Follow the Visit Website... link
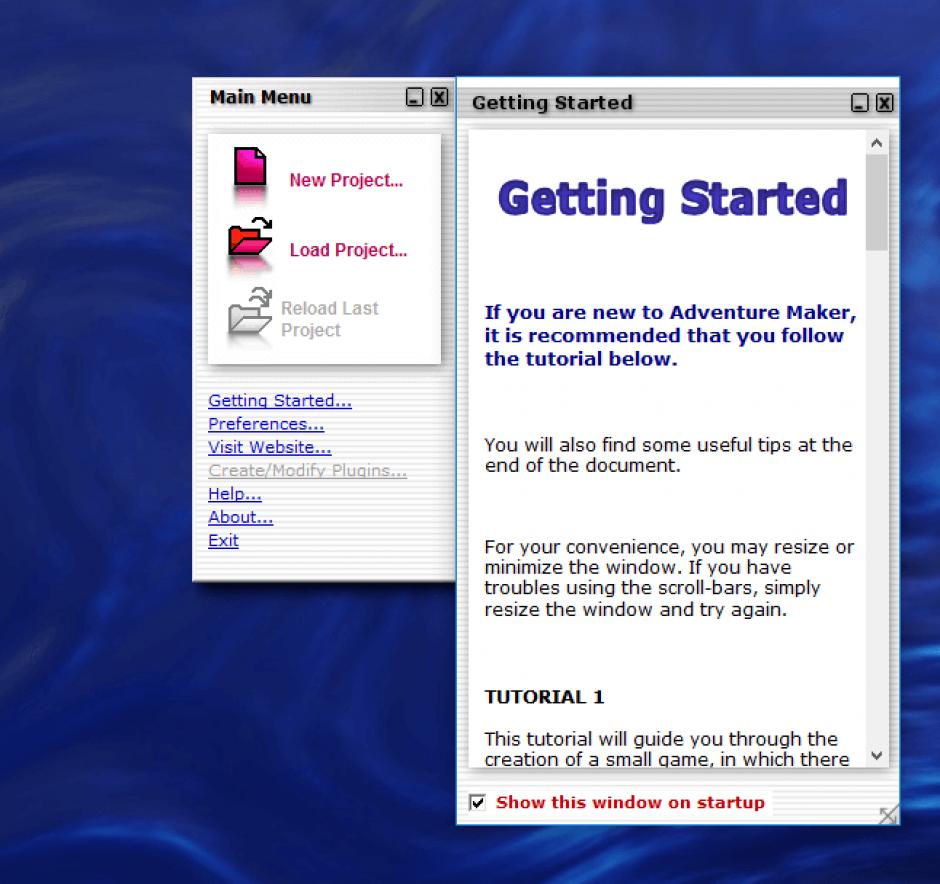 [x=270, y=447]
